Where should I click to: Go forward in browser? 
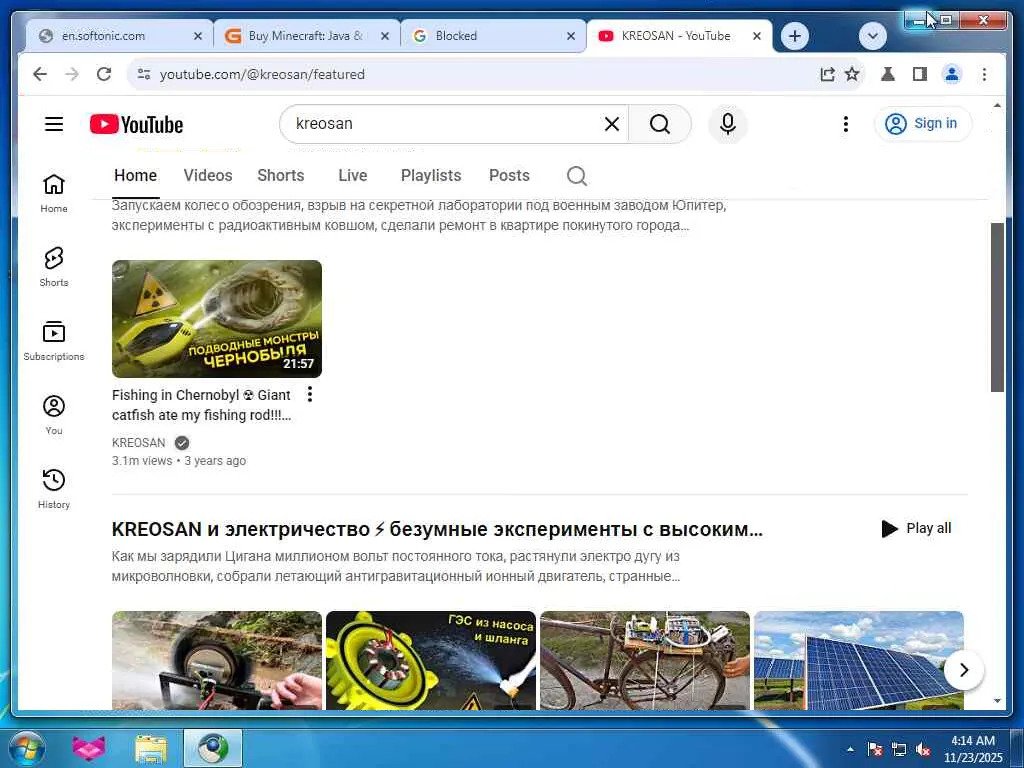tap(72, 74)
